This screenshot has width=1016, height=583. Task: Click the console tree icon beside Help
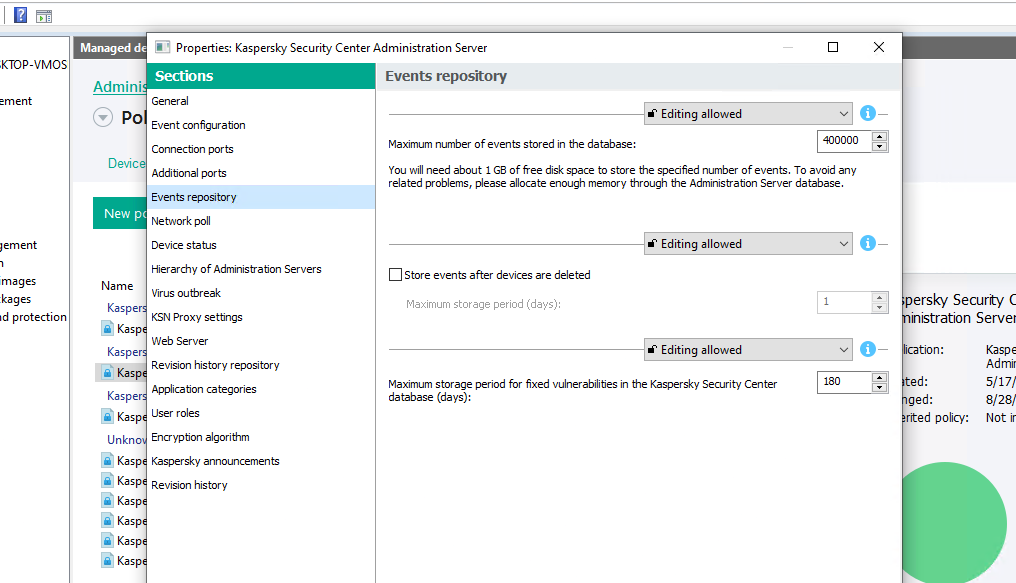[x=43, y=16]
